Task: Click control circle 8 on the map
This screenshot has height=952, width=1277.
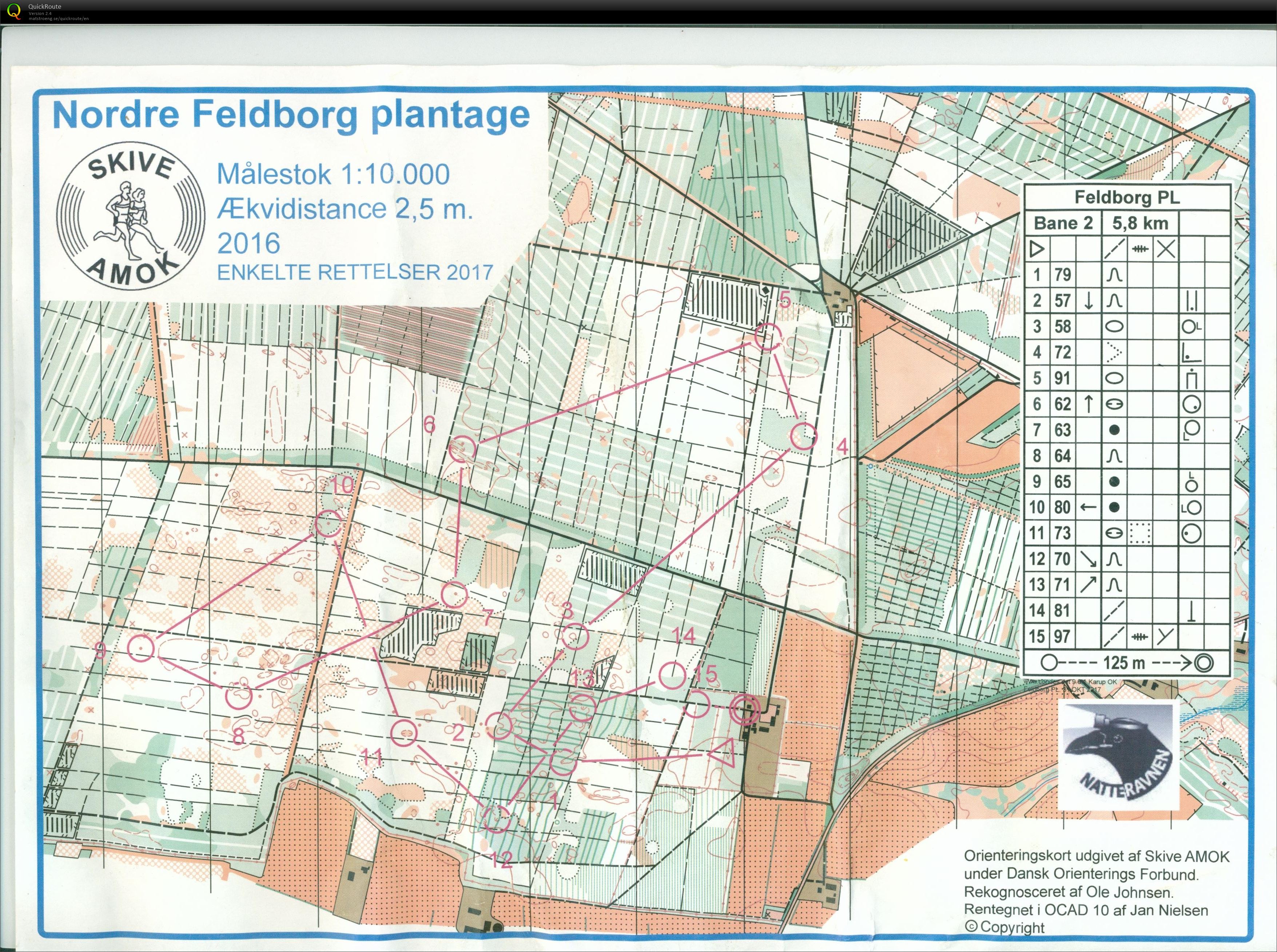Action: (x=239, y=696)
